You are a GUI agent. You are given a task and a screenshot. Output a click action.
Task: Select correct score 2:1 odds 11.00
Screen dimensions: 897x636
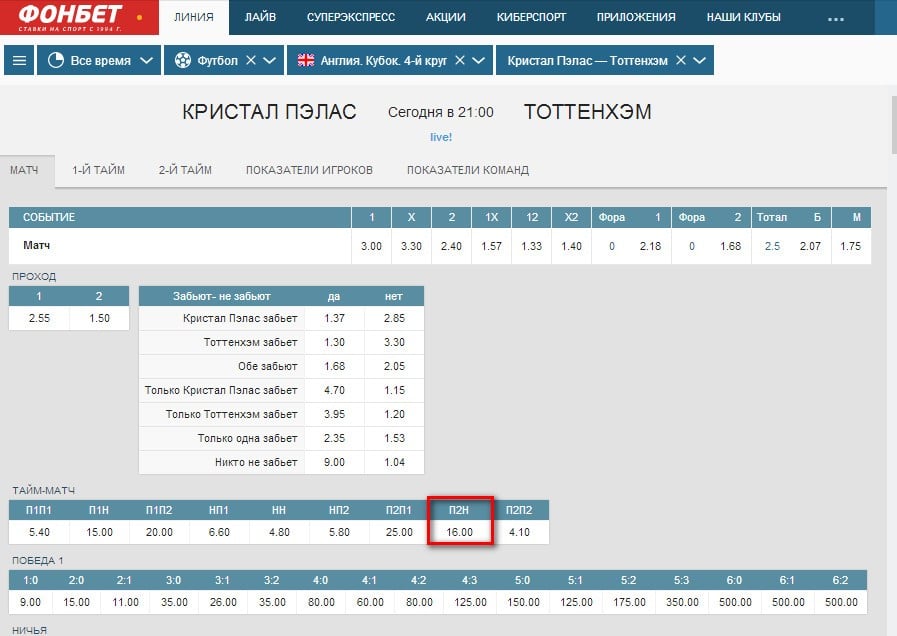pos(125,602)
